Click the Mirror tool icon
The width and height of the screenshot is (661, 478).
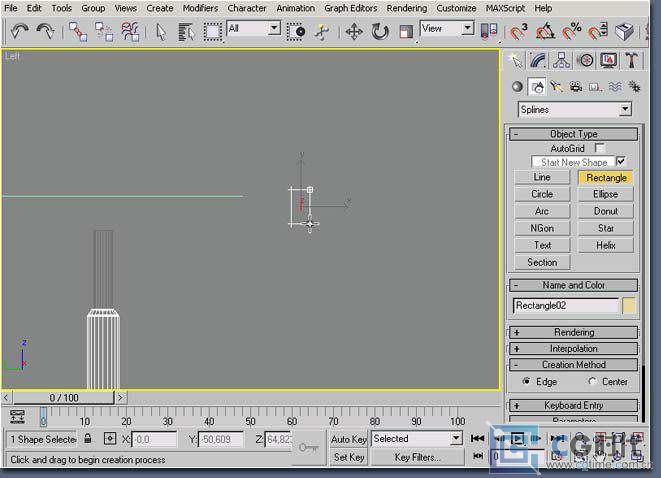pos(489,31)
